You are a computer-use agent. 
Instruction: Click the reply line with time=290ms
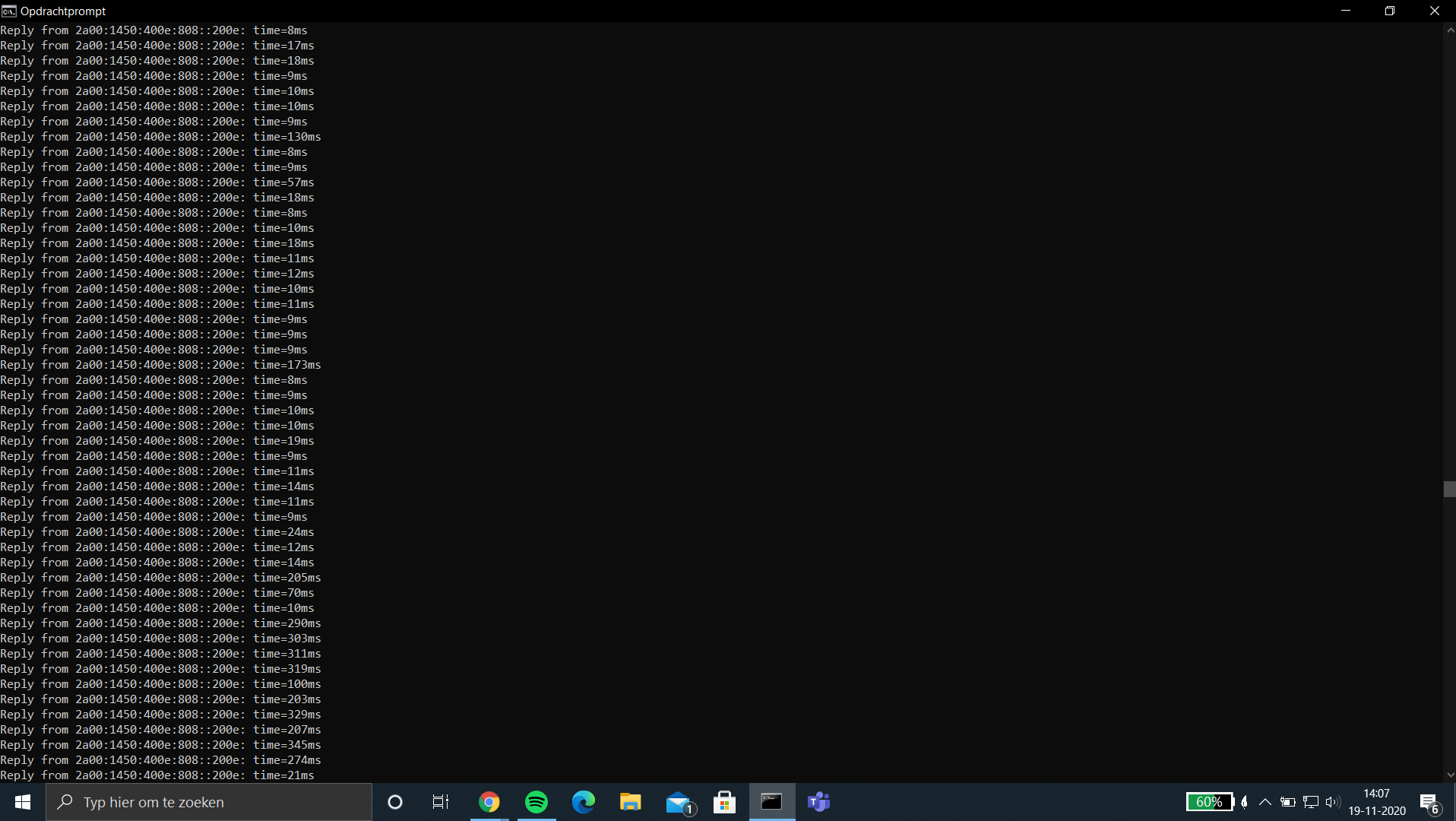pyautogui.click(x=160, y=623)
